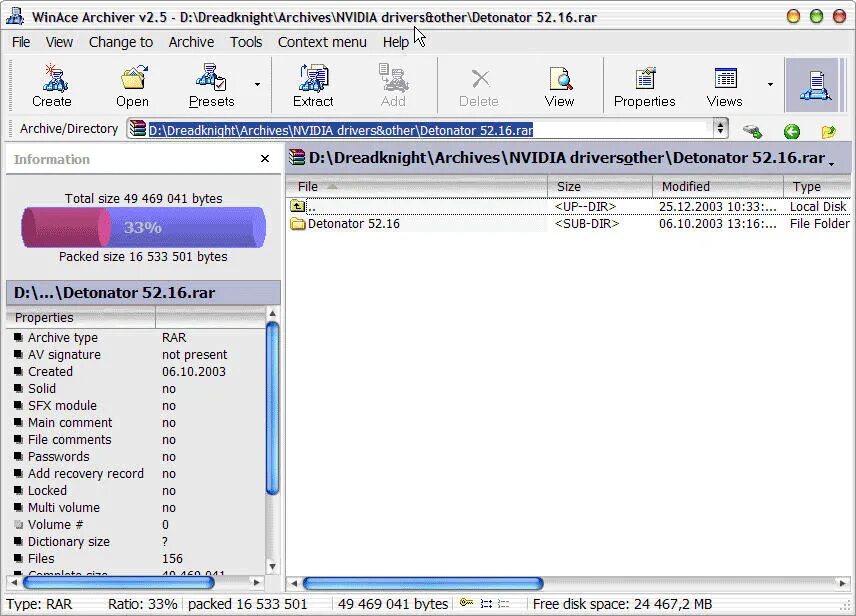Click the 'Dictionary size' property row
This screenshot has height=616, width=856.
click(136, 541)
